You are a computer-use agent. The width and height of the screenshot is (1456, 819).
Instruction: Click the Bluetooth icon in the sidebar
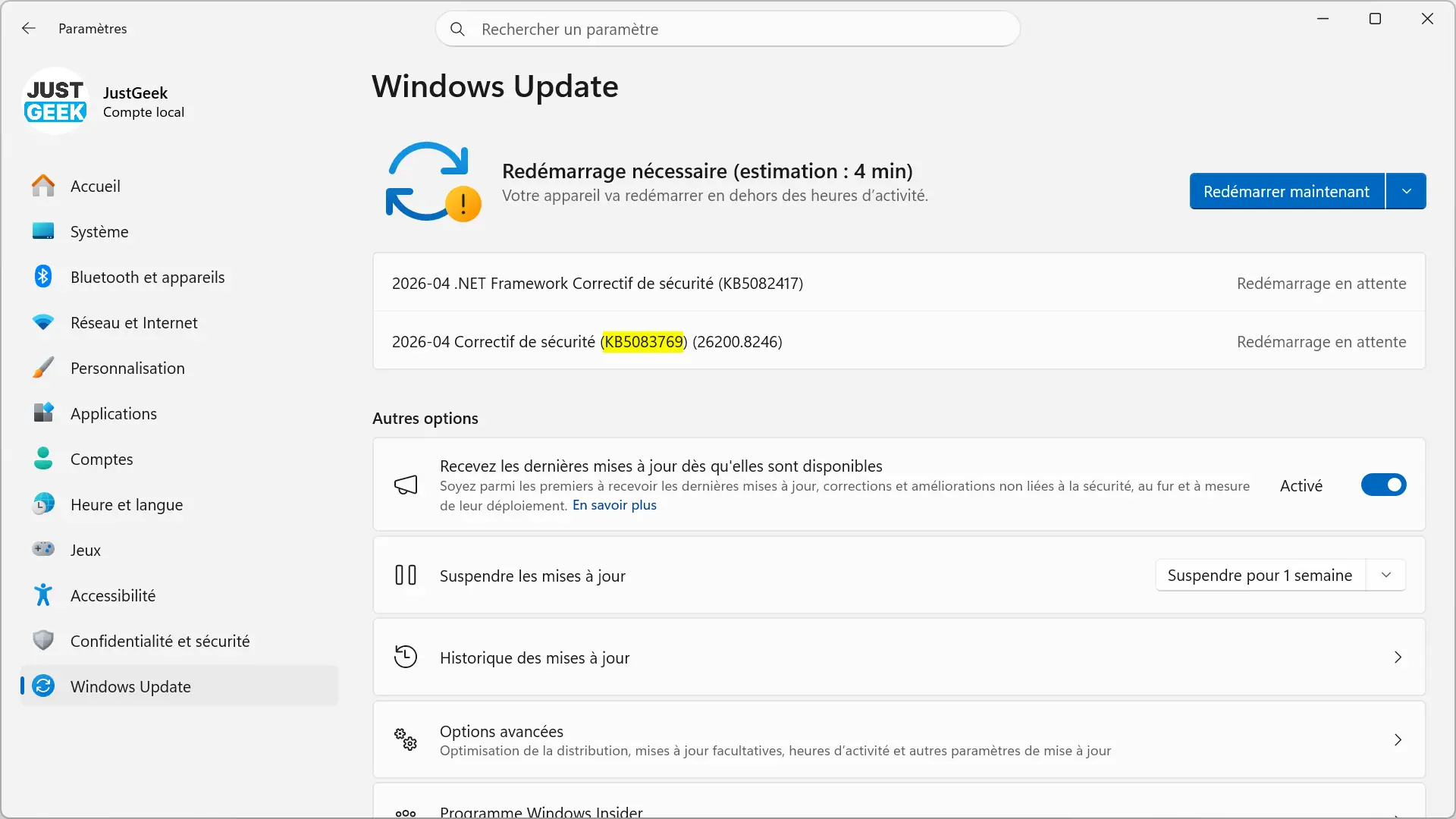coord(43,277)
